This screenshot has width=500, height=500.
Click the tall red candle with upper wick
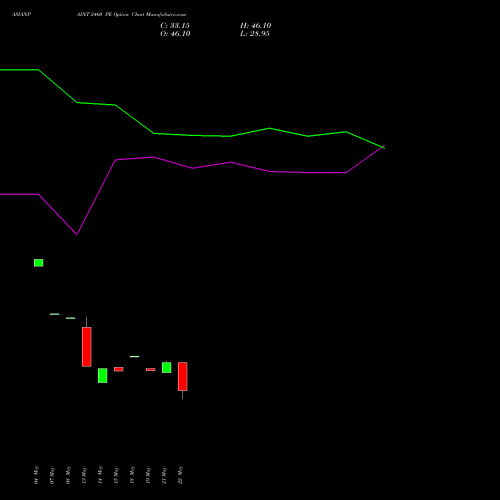click(x=87, y=347)
